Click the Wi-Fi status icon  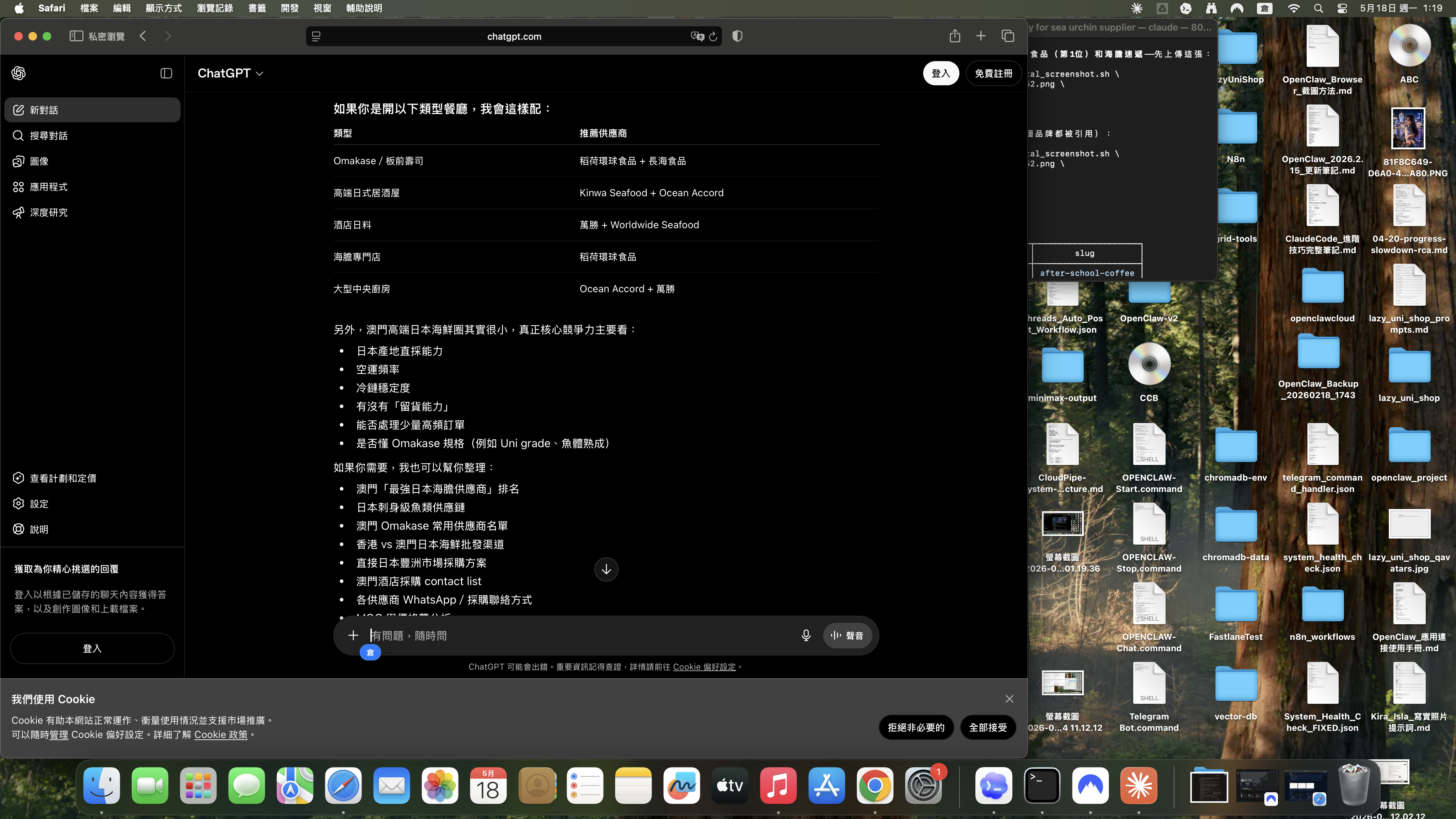click(x=1293, y=8)
